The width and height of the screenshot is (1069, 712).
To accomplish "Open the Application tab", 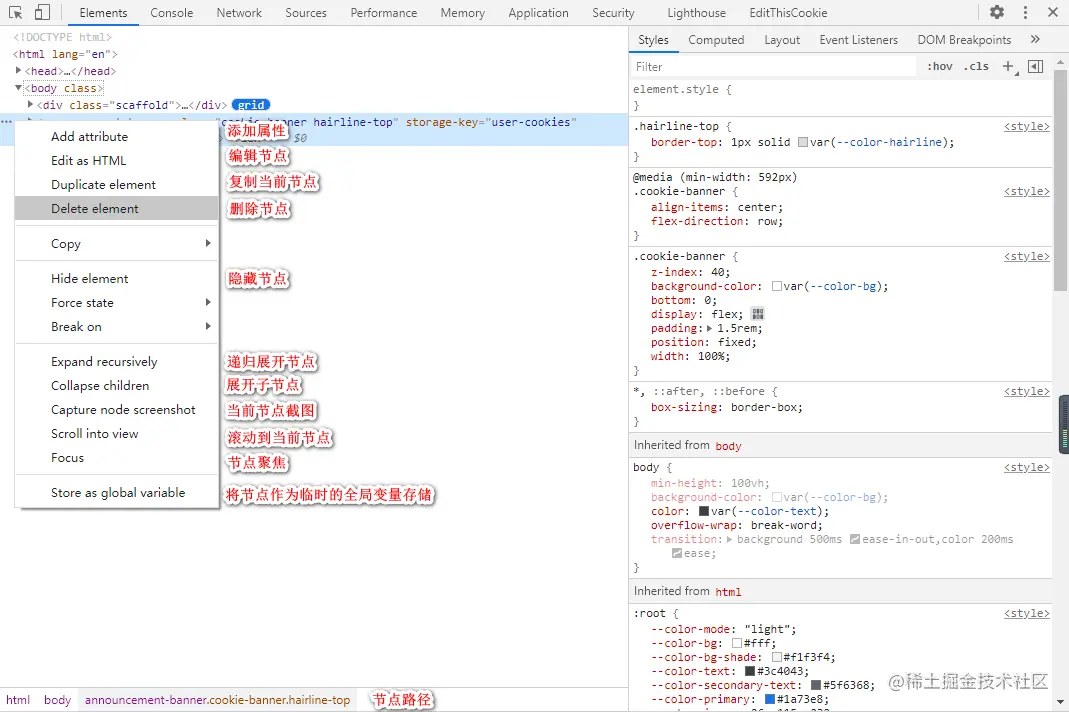I will (538, 12).
